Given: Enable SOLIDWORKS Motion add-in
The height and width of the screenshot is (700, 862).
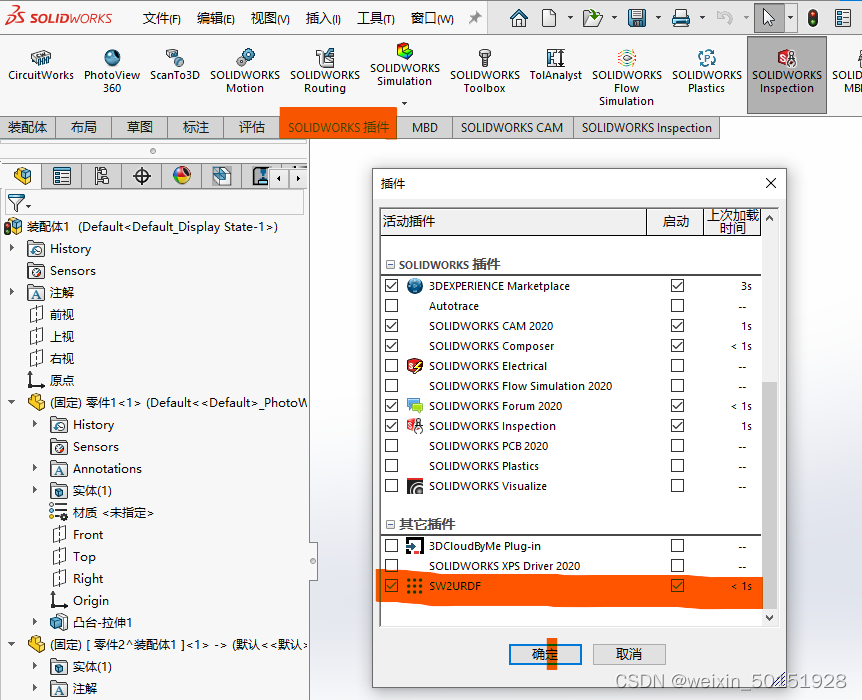Looking at the screenshot, I should click(x=245, y=71).
